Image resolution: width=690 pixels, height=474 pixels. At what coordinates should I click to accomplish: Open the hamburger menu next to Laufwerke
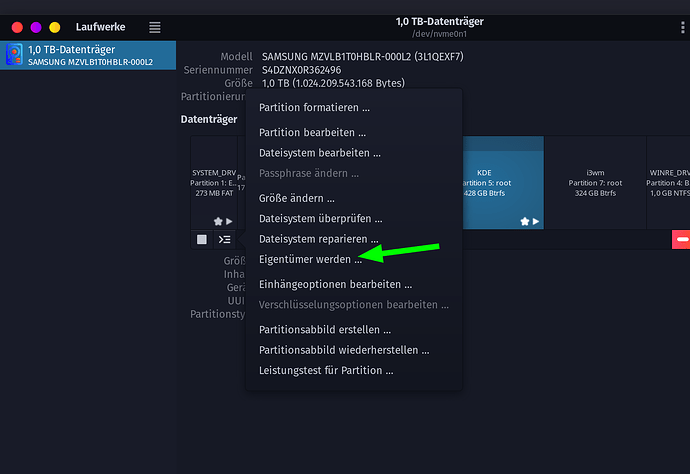pos(154,27)
